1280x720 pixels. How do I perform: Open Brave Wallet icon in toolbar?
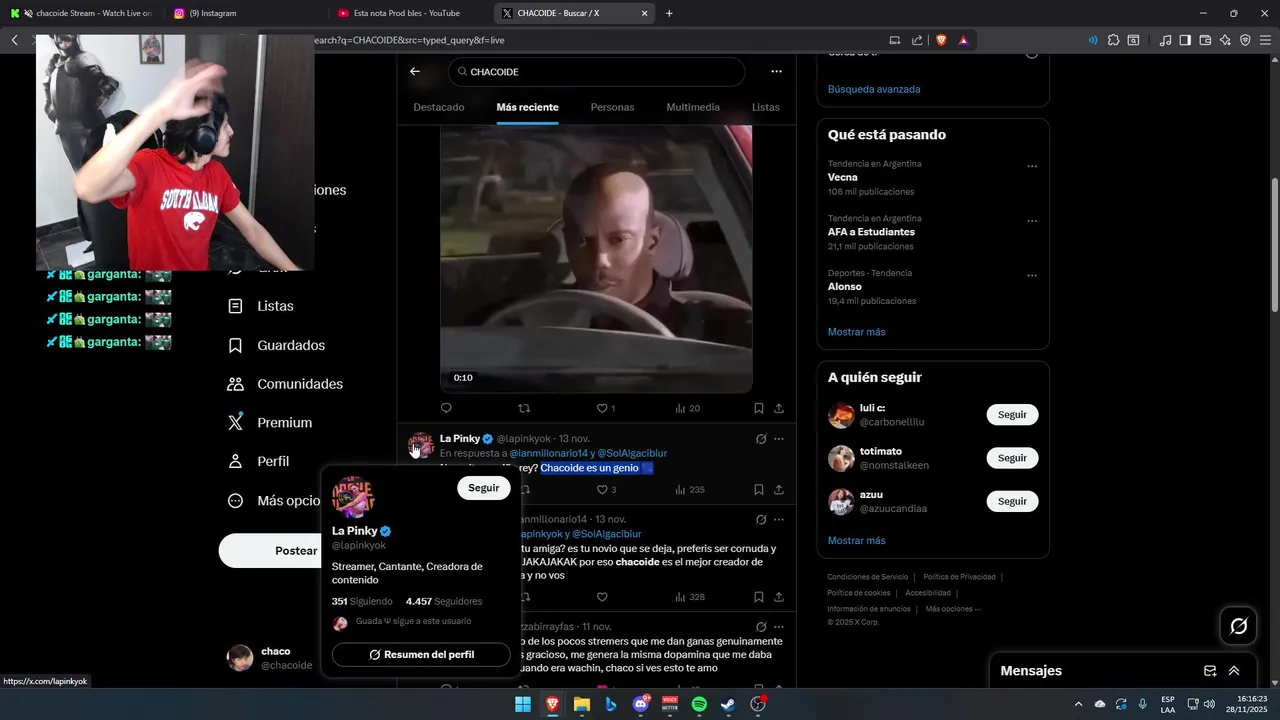point(1205,40)
